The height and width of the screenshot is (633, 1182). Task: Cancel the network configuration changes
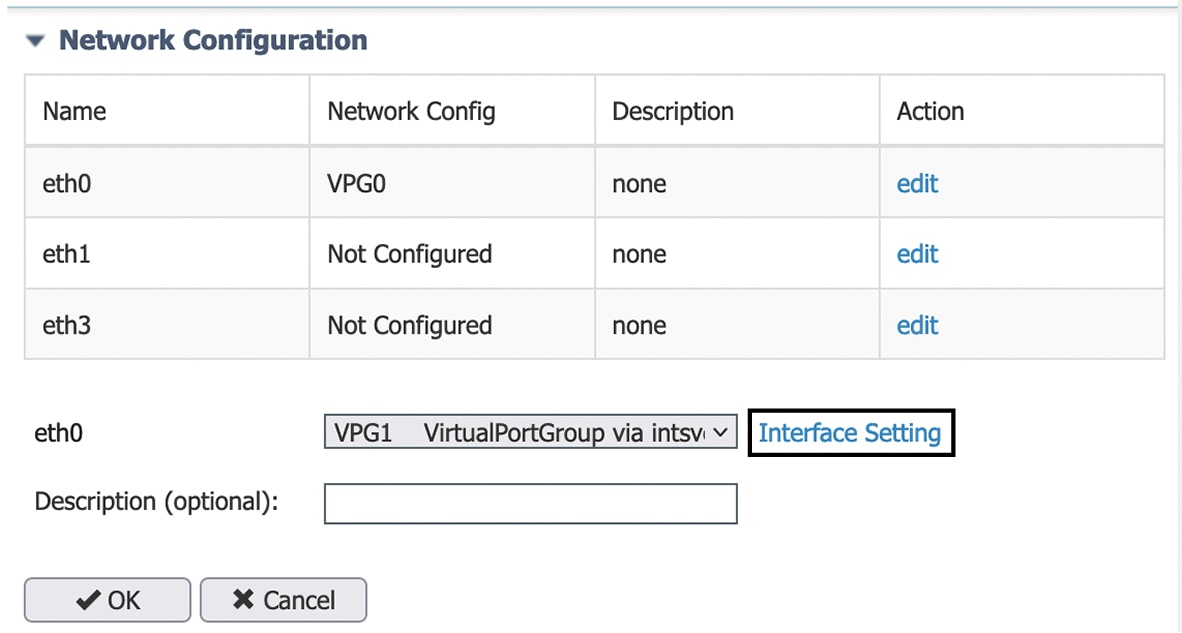tap(283, 600)
